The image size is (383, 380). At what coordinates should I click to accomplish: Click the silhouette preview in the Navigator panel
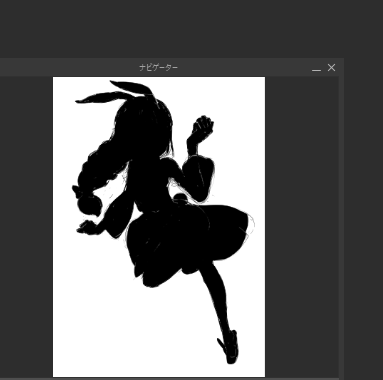159,227
